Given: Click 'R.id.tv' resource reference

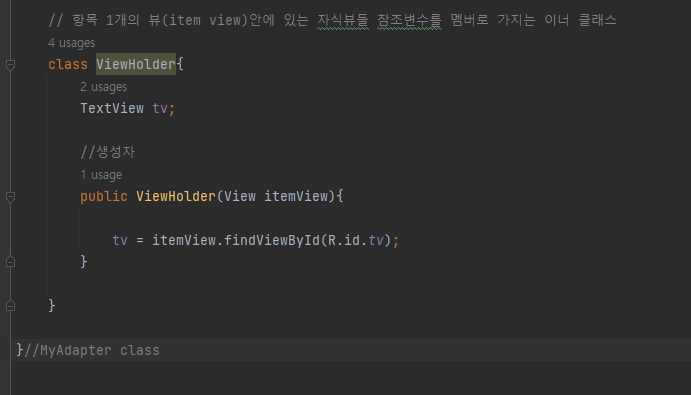Looking at the screenshot, I should tap(356, 240).
